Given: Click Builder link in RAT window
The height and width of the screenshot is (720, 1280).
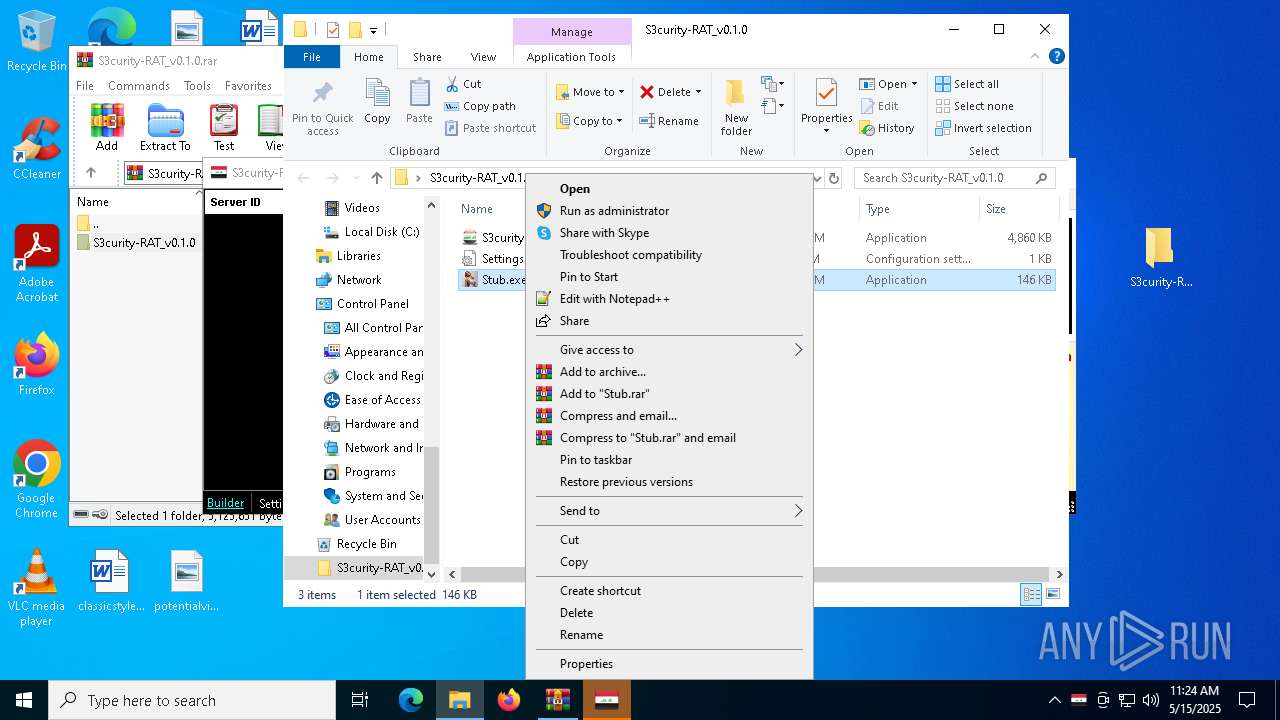Looking at the screenshot, I should [225, 503].
